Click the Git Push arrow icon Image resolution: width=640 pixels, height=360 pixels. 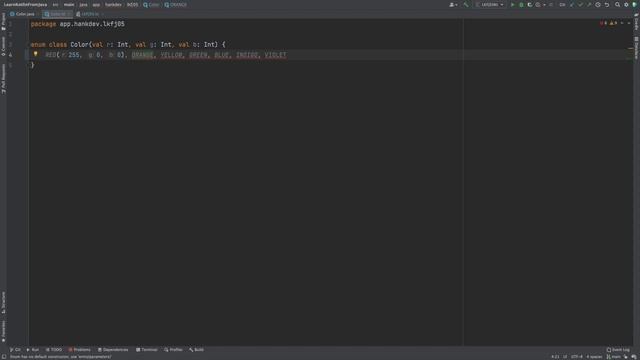coord(589,5)
